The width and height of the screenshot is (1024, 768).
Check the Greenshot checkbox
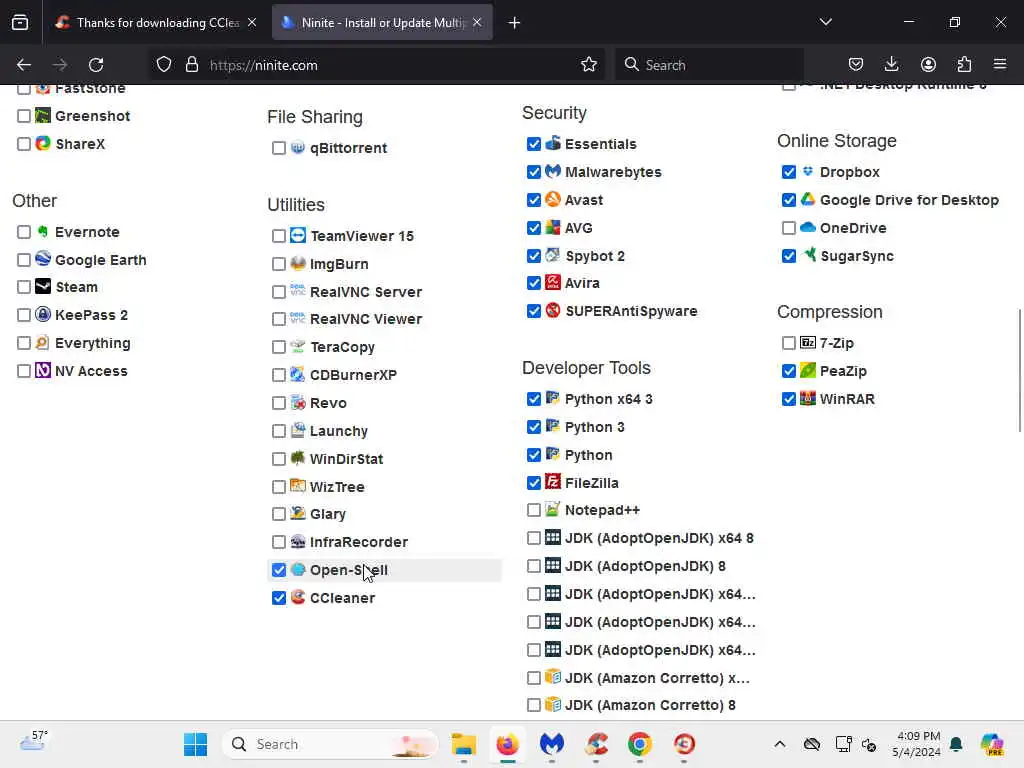24,116
